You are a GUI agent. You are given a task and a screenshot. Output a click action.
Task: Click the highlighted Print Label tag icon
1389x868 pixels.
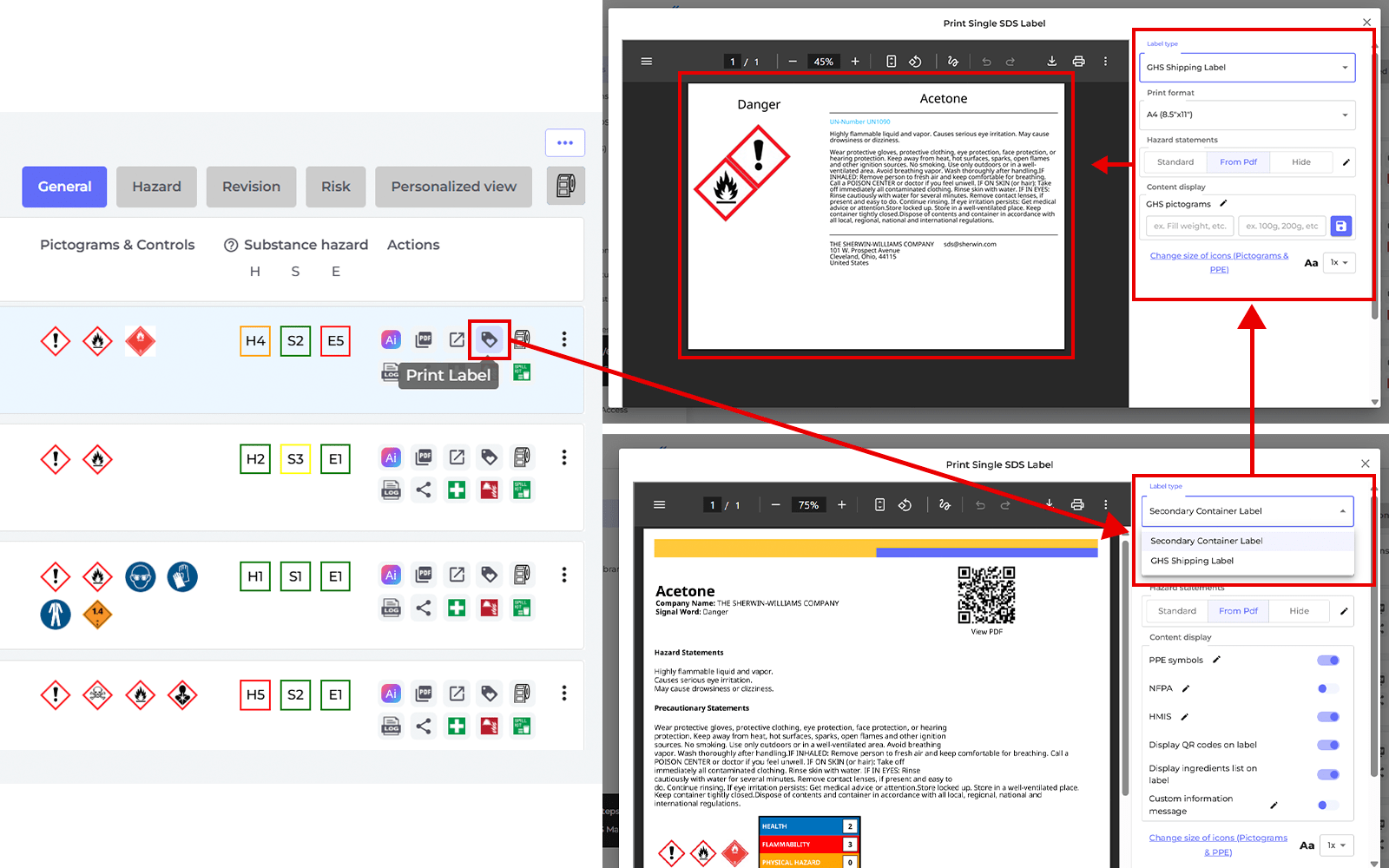(490, 339)
